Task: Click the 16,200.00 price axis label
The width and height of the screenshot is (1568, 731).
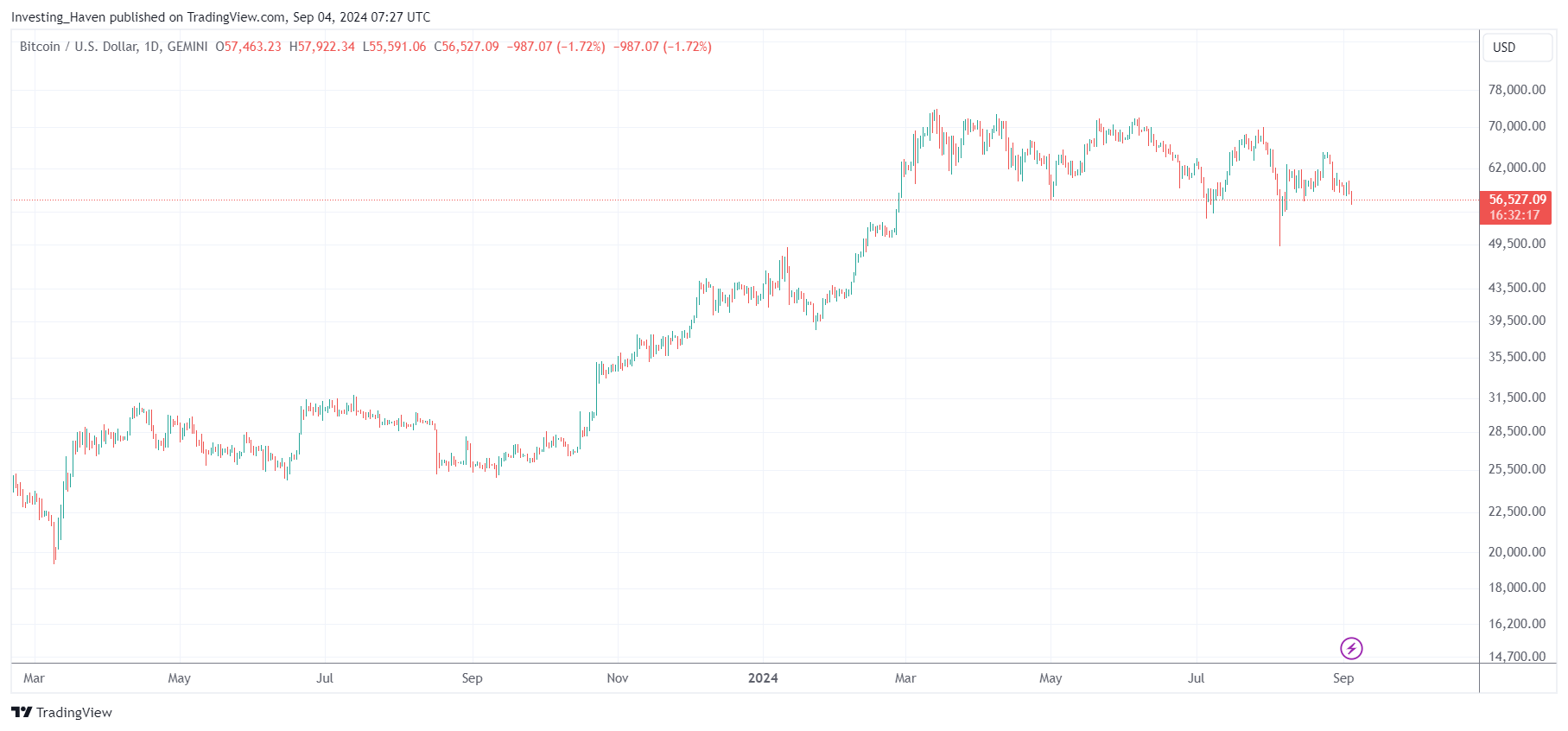Action: click(x=1517, y=624)
